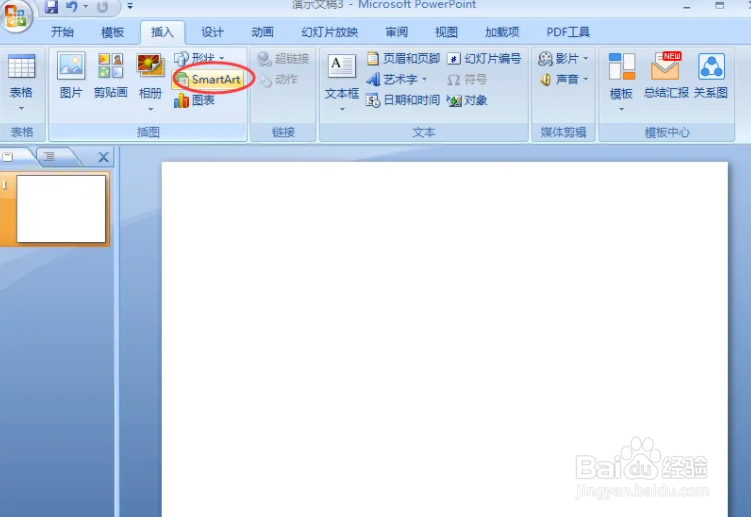Open the 幻灯片放映 tab
Viewport: 751px width, 517px height.
point(330,32)
